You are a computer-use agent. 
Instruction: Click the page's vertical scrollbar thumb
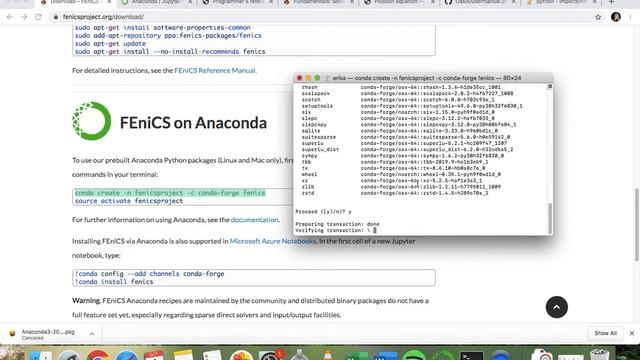pyautogui.click(x=636, y=225)
